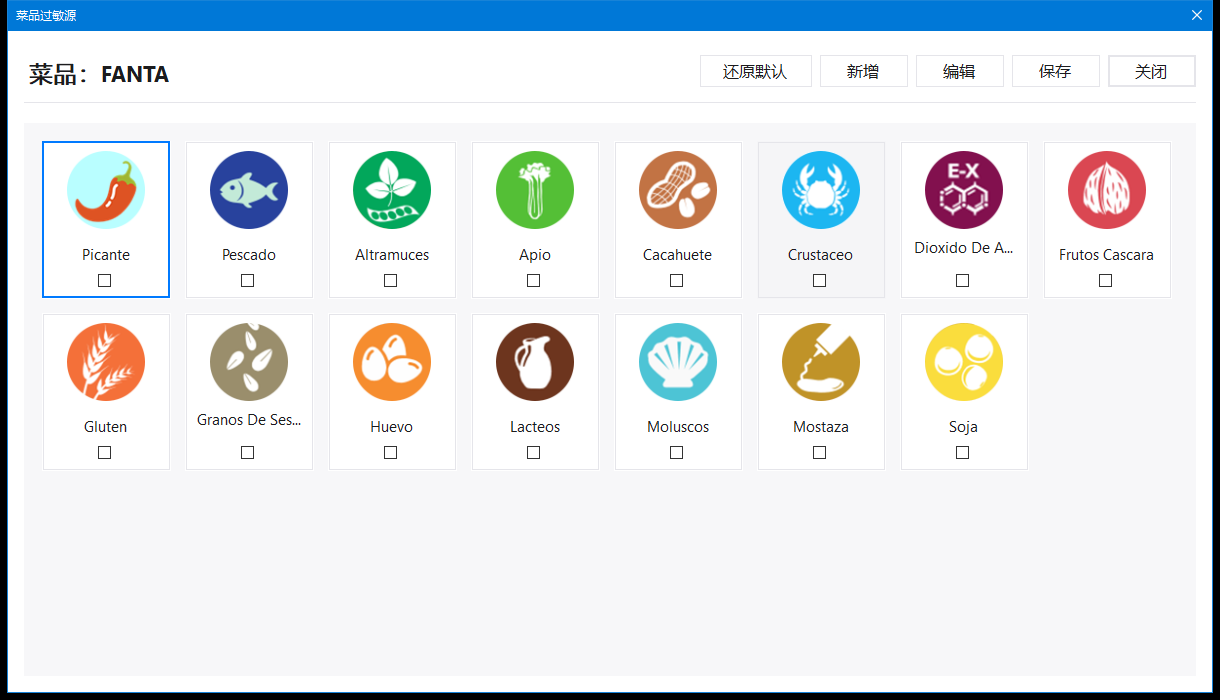Click the Lacteos label text
This screenshot has height=700, width=1220.
point(535,427)
